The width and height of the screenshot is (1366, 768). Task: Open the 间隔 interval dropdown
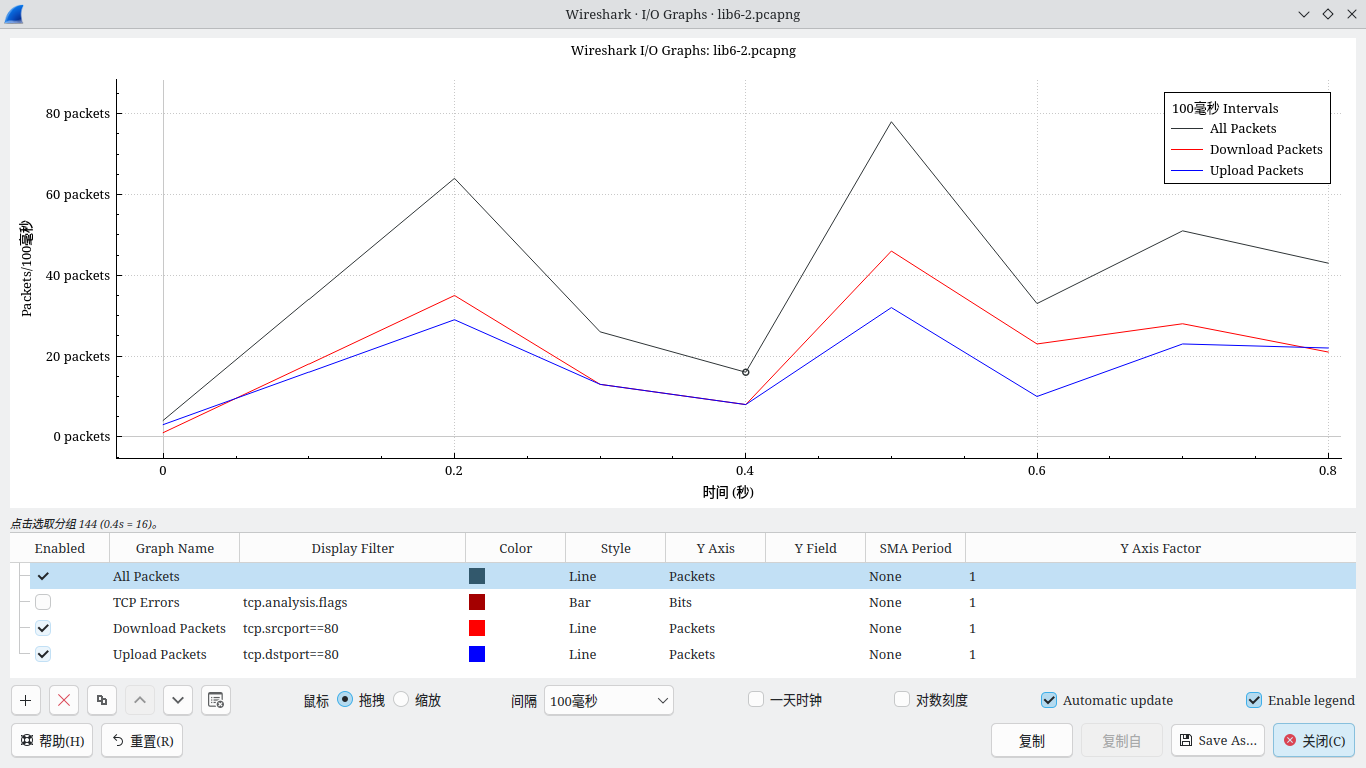[608, 701]
